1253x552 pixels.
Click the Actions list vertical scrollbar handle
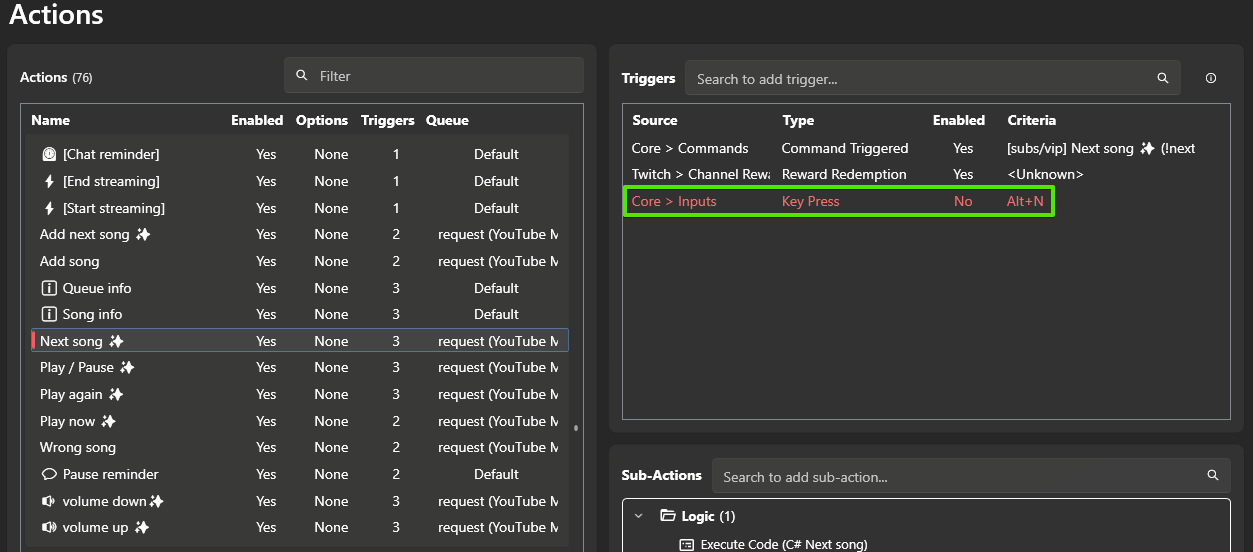(x=575, y=428)
